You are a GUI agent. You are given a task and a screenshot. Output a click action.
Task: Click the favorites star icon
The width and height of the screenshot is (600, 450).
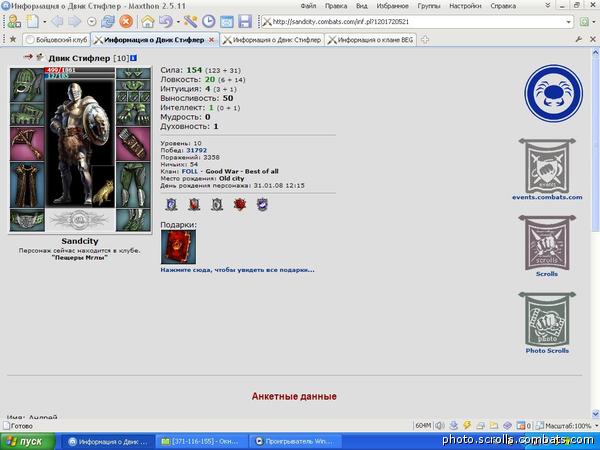pos(13,39)
